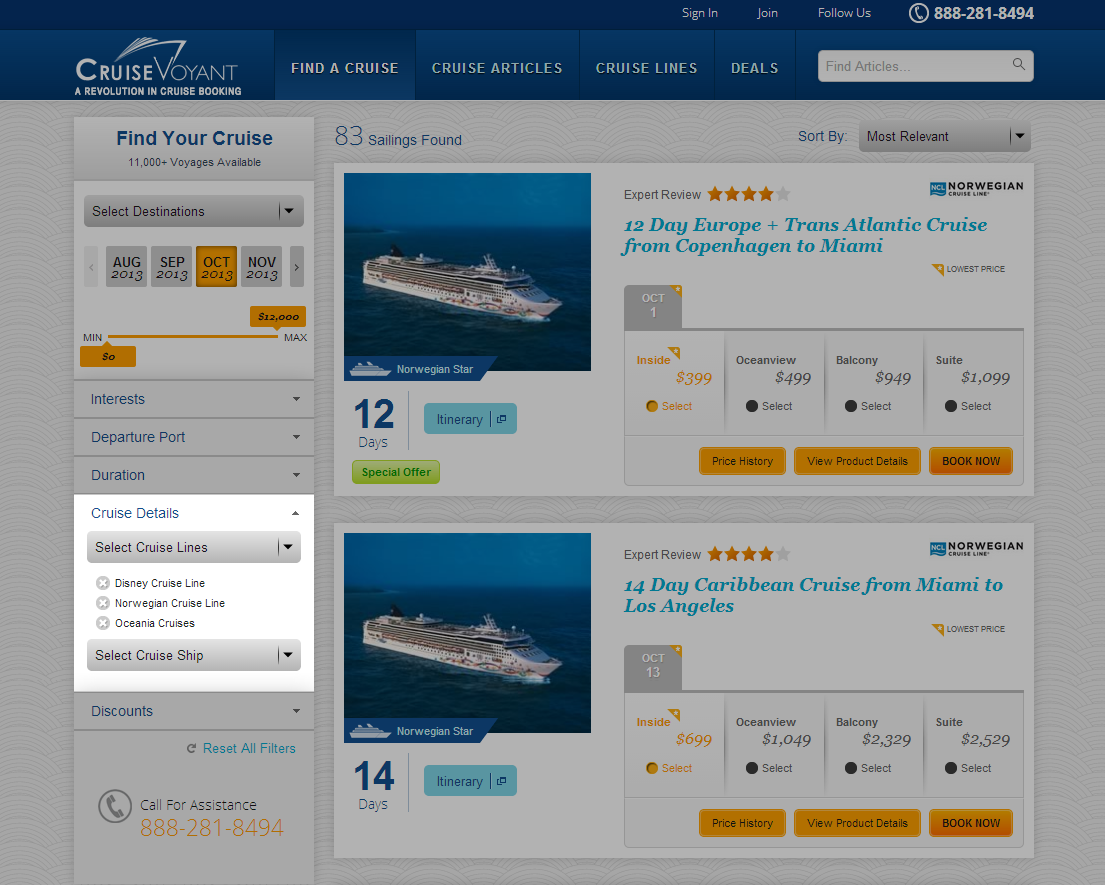Click the Find Articles search field

coord(925,66)
